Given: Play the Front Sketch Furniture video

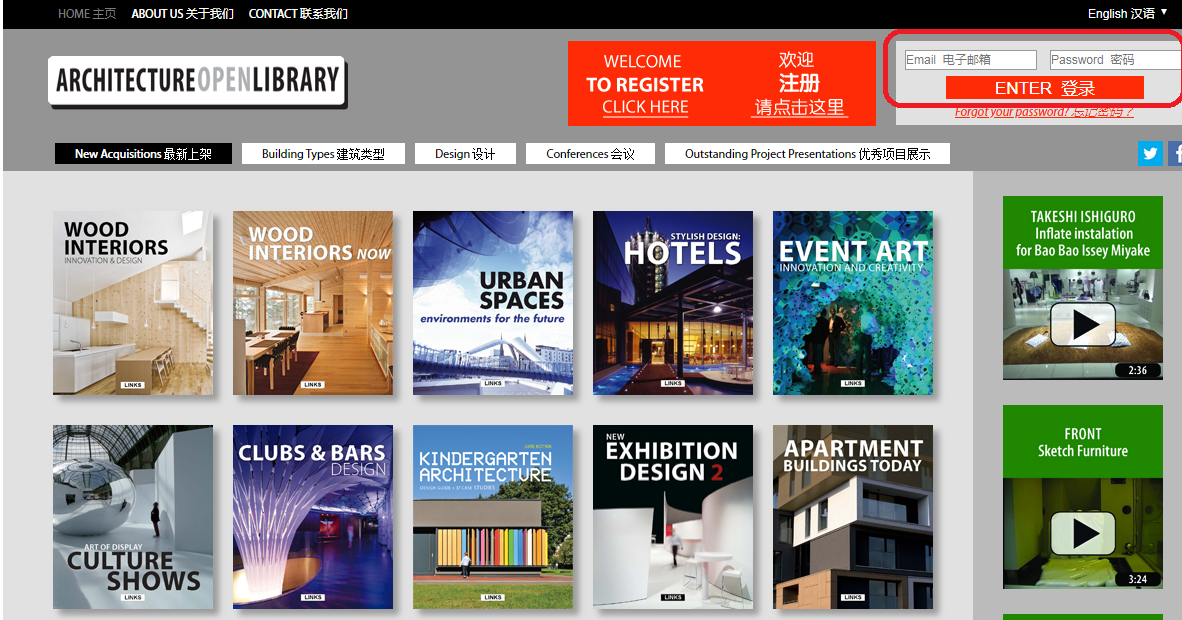Looking at the screenshot, I should (1082, 533).
